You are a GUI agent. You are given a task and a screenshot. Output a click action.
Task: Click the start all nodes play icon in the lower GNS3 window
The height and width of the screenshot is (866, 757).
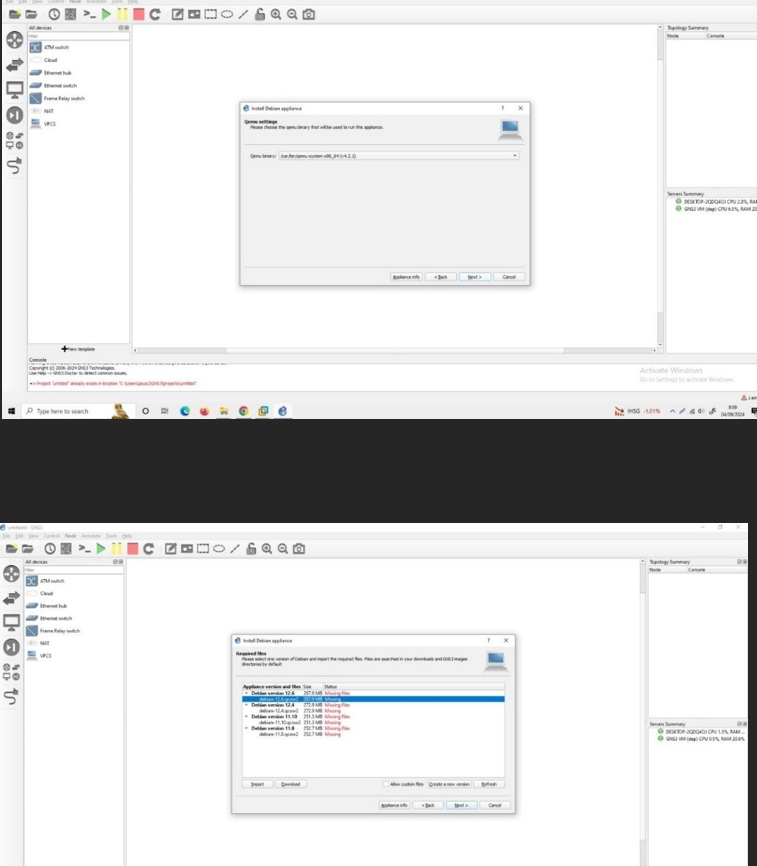[x=100, y=548]
